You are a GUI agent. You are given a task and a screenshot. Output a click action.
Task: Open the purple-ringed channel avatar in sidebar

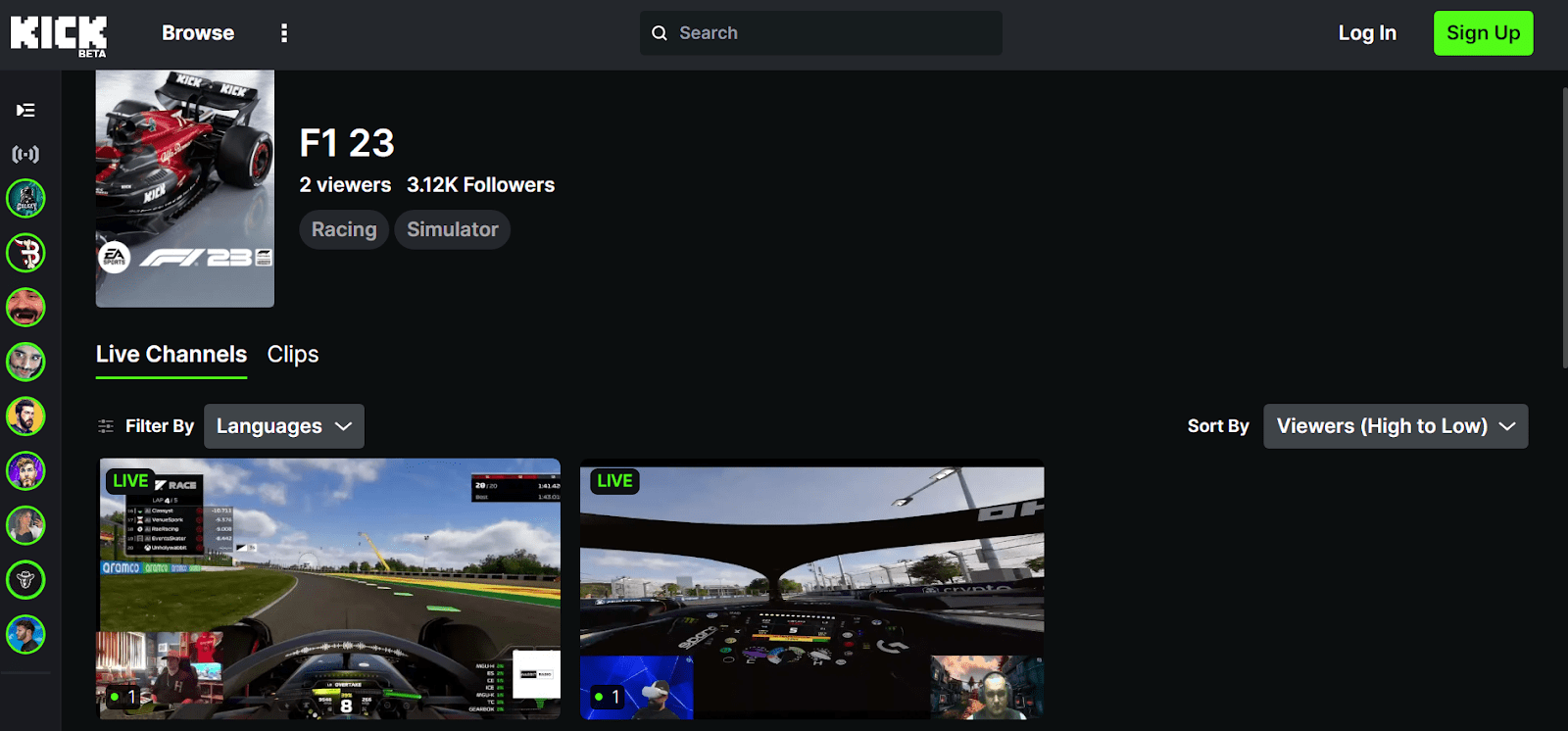[x=25, y=471]
